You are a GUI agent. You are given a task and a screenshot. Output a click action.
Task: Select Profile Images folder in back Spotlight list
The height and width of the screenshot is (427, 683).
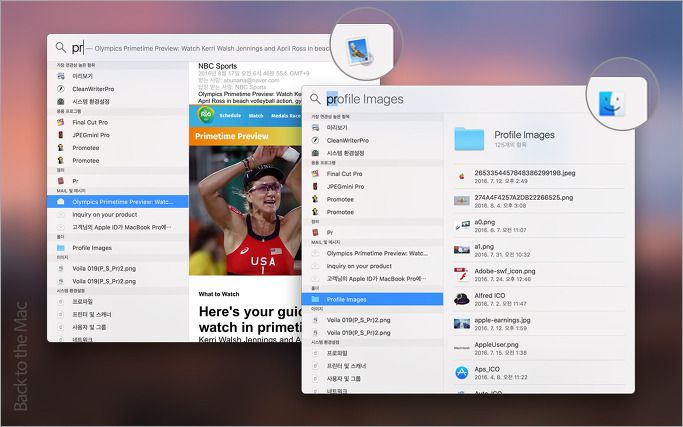click(x=118, y=247)
